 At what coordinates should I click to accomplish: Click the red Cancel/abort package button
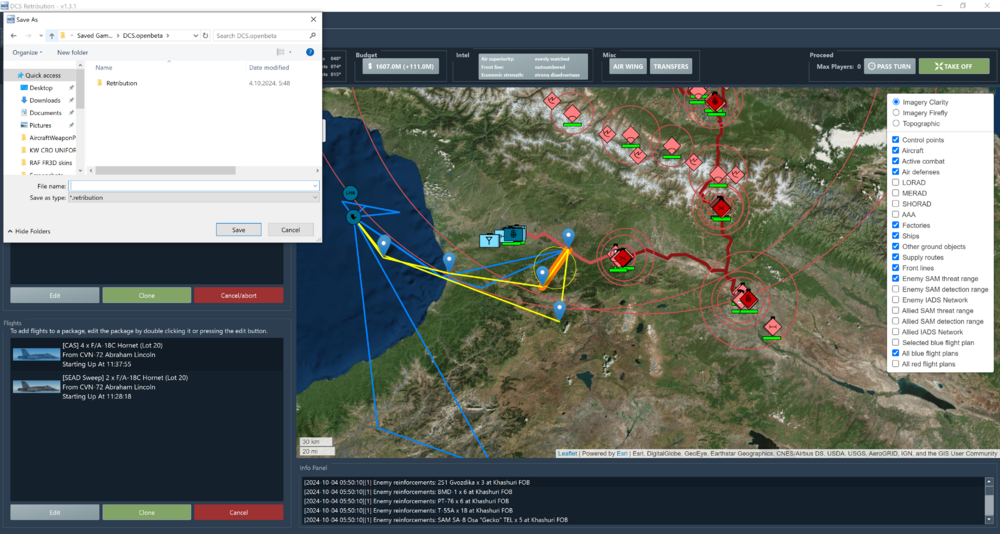coord(239,295)
